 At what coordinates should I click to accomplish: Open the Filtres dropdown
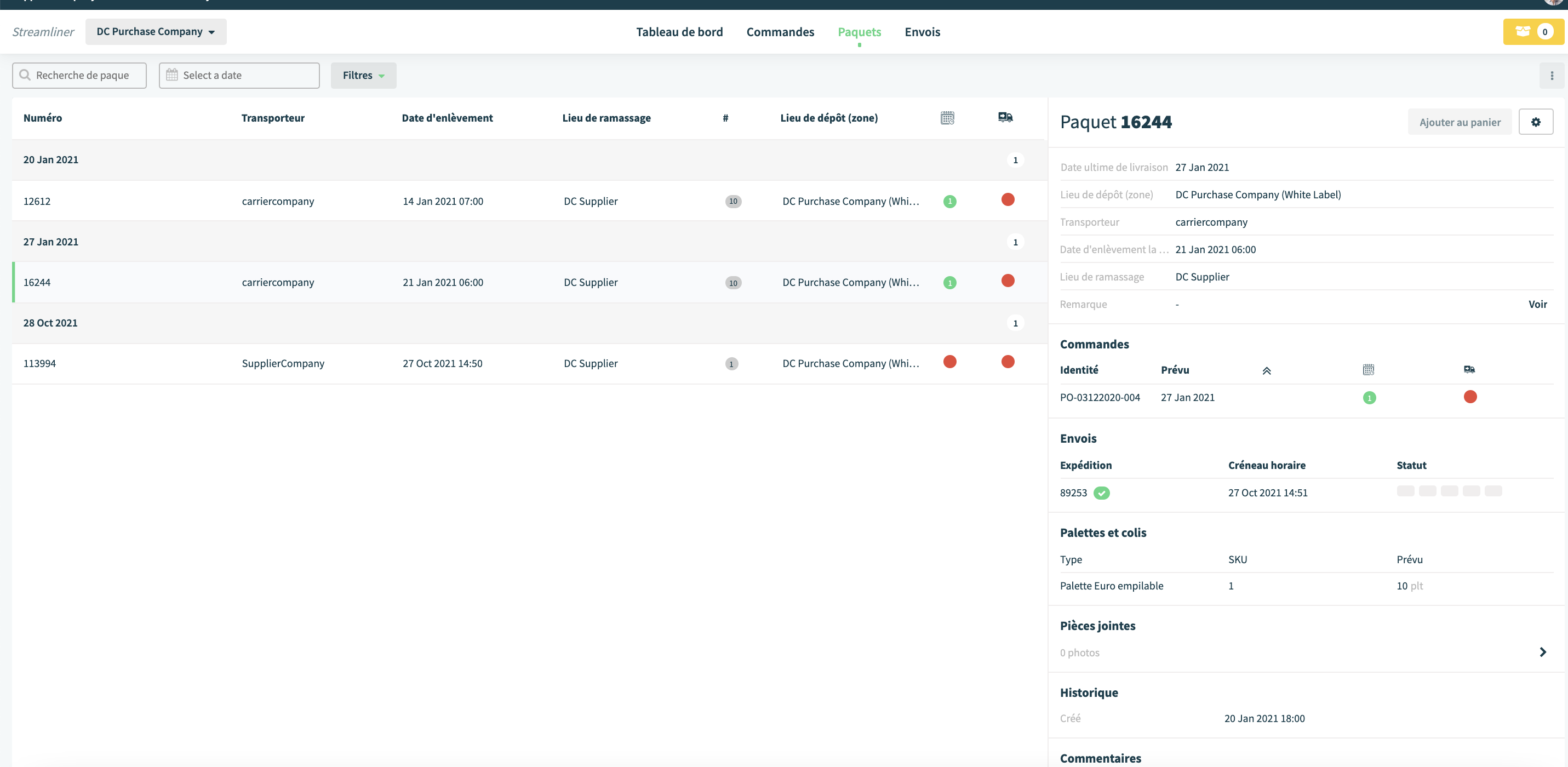363,76
